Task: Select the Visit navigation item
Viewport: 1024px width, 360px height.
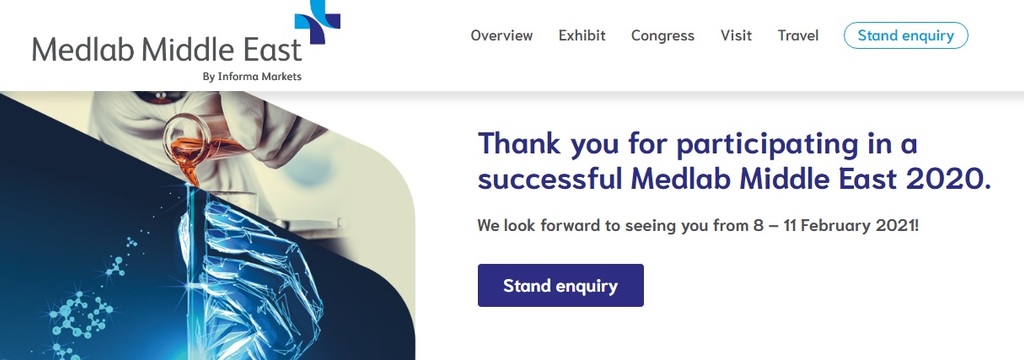Action: pos(736,35)
